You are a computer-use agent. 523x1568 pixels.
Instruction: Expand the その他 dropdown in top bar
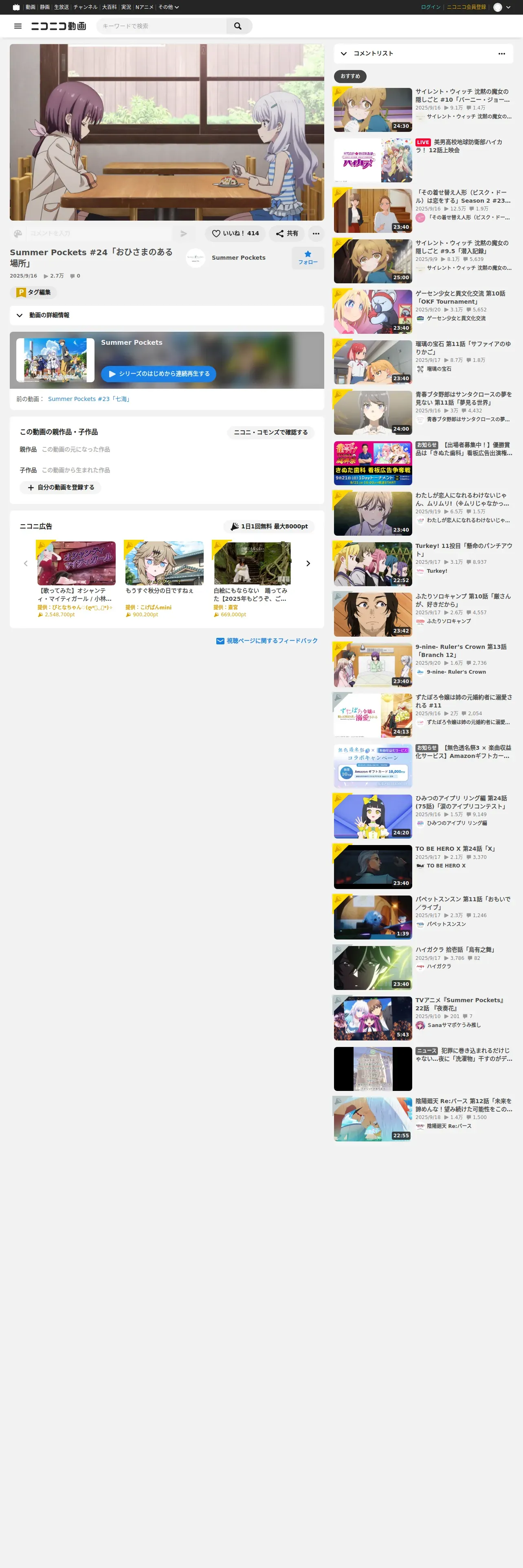tap(169, 7)
